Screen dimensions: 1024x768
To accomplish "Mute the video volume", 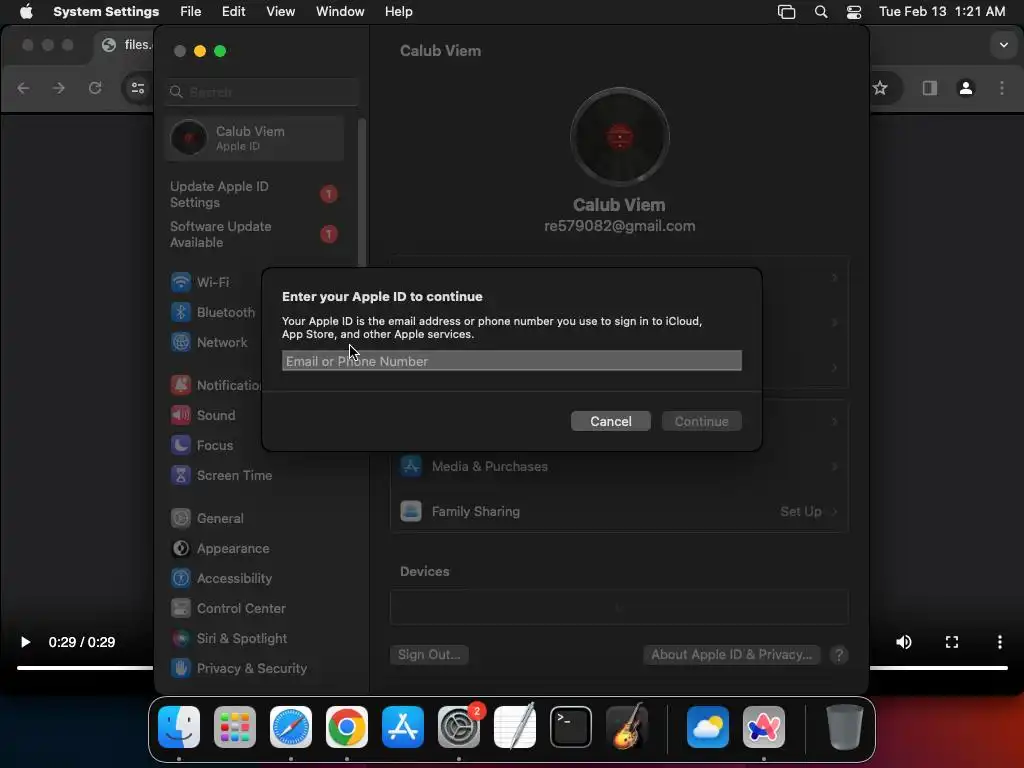I will tap(904, 642).
